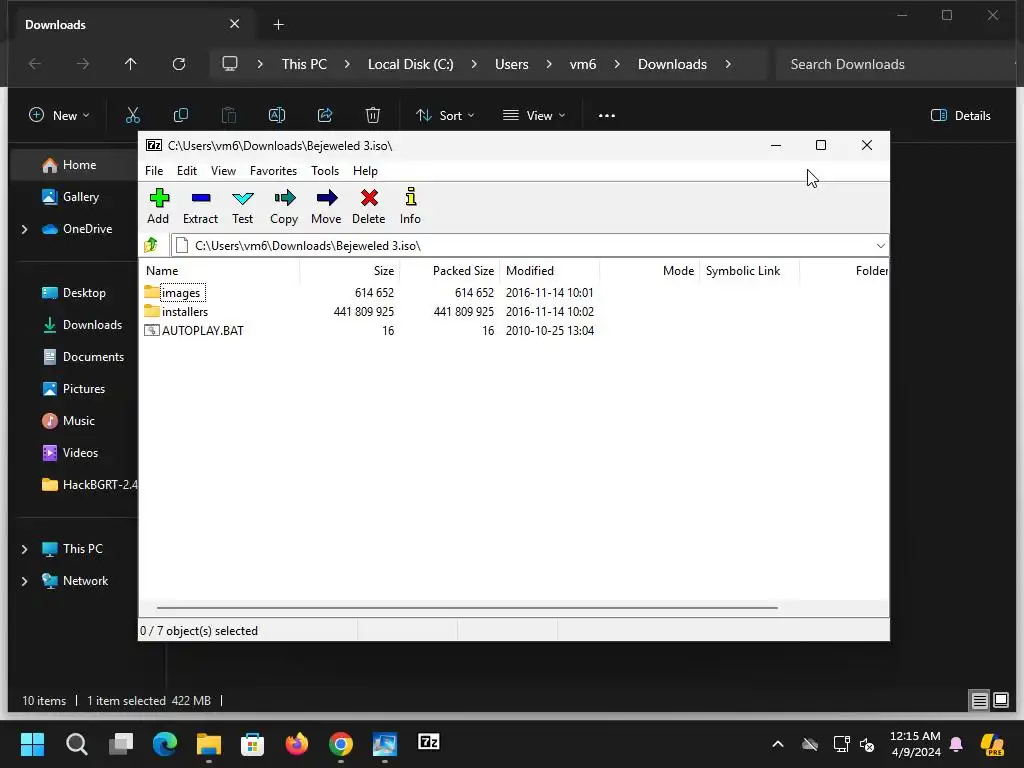Select the installers folder in 7-Zip

pyautogui.click(x=185, y=312)
